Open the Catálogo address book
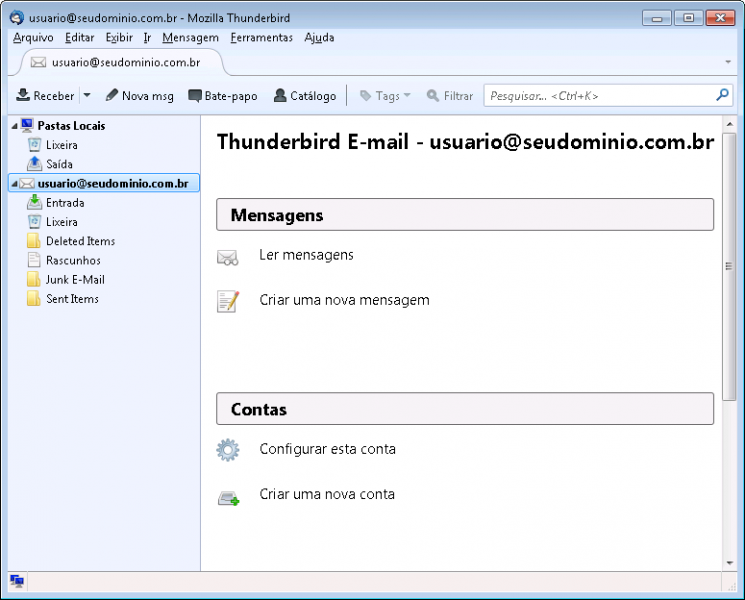The width and height of the screenshot is (745, 600). pyautogui.click(x=305, y=96)
